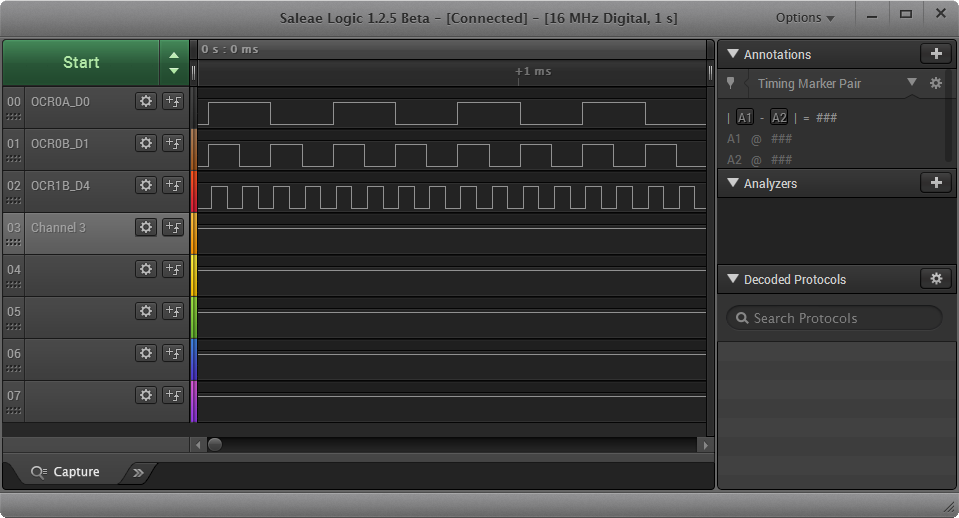Viewport: 959px width, 518px height.
Task: Click channel 00 drag handle
Action: (13, 117)
